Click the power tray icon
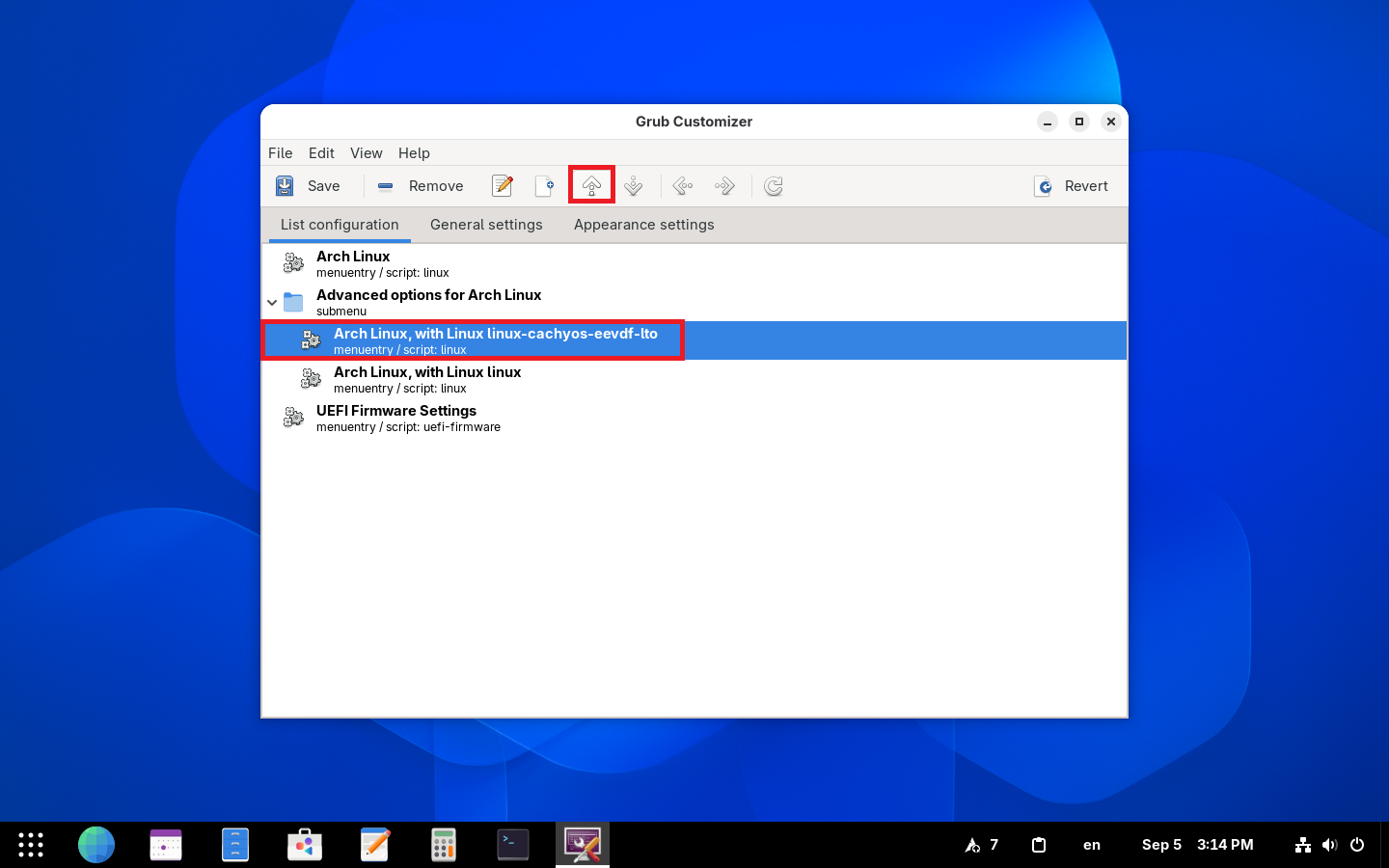 [x=1357, y=845]
